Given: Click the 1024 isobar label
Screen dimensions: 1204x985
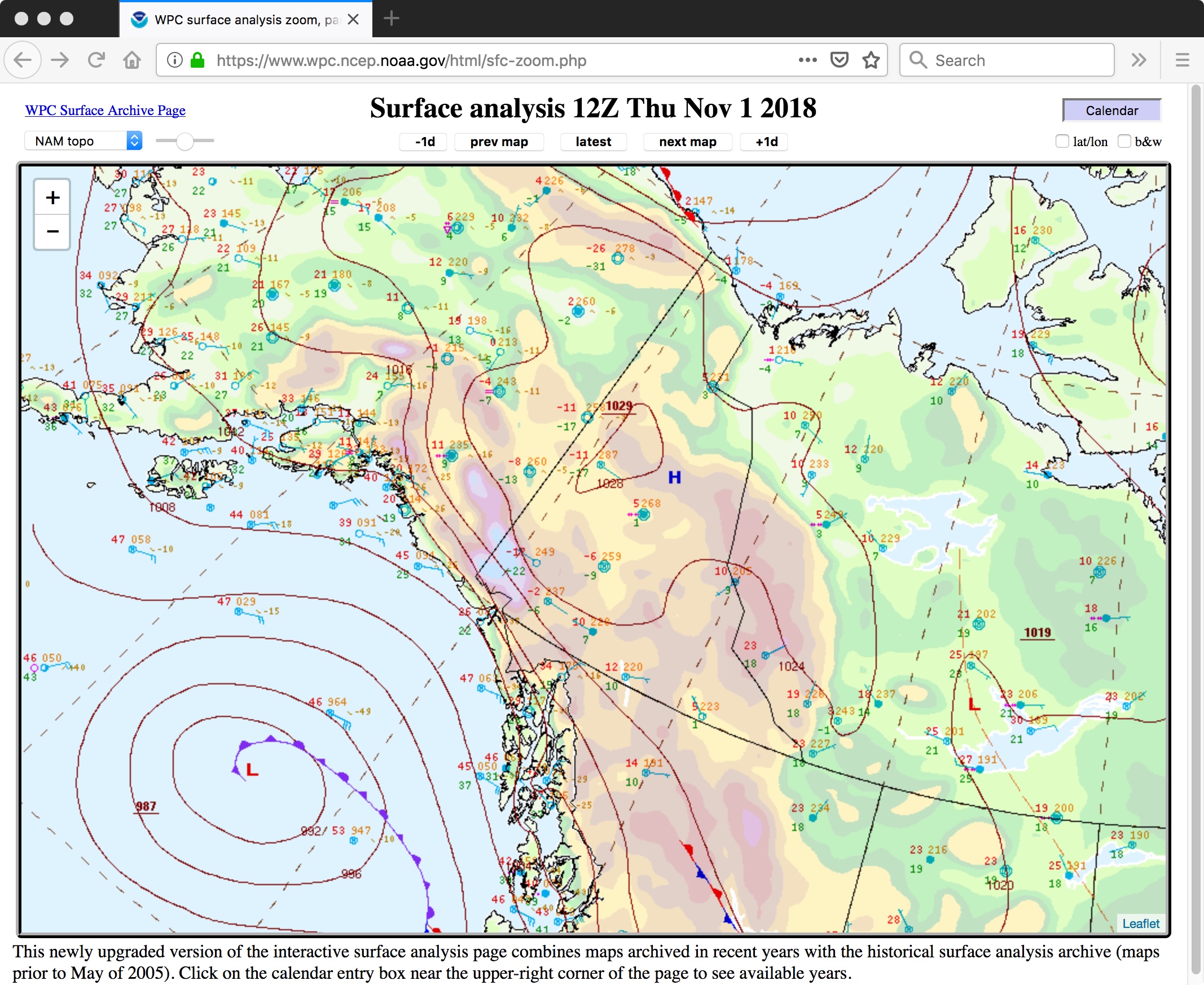Looking at the screenshot, I should click(791, 666).
